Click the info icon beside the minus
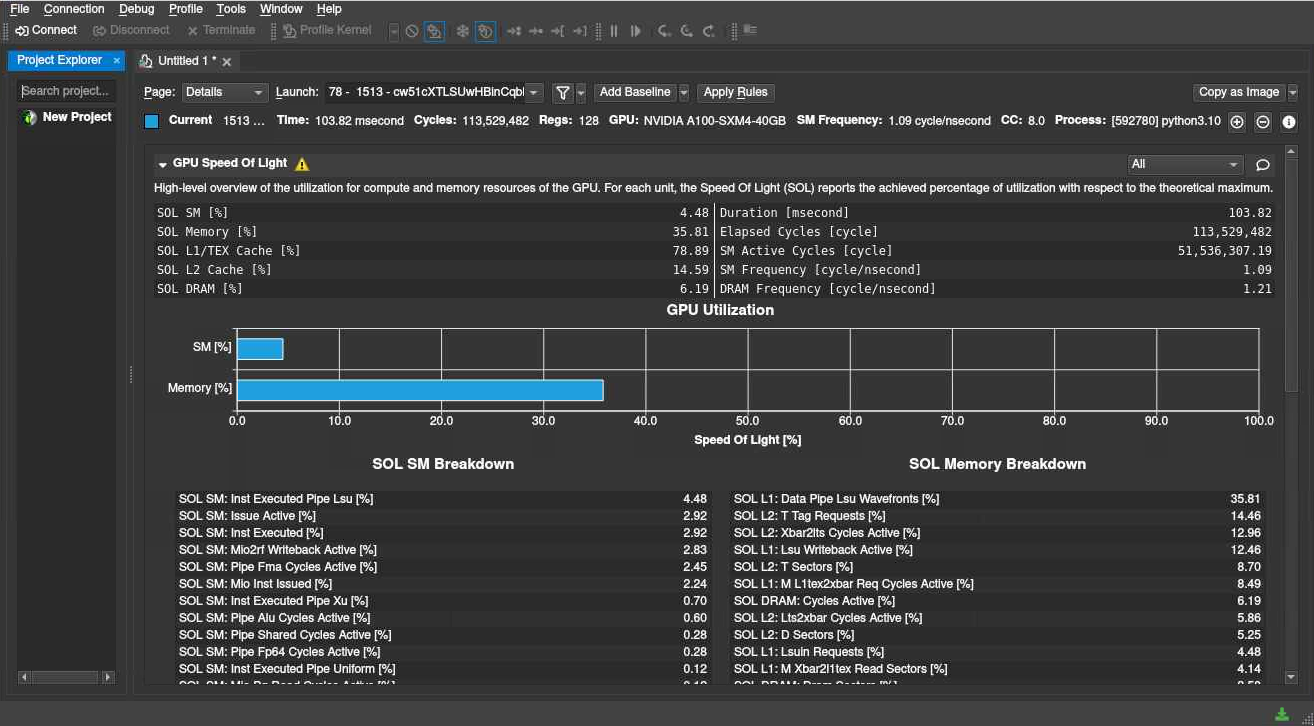This screenshot has height=726, width=1314. tap(1289, 122)
